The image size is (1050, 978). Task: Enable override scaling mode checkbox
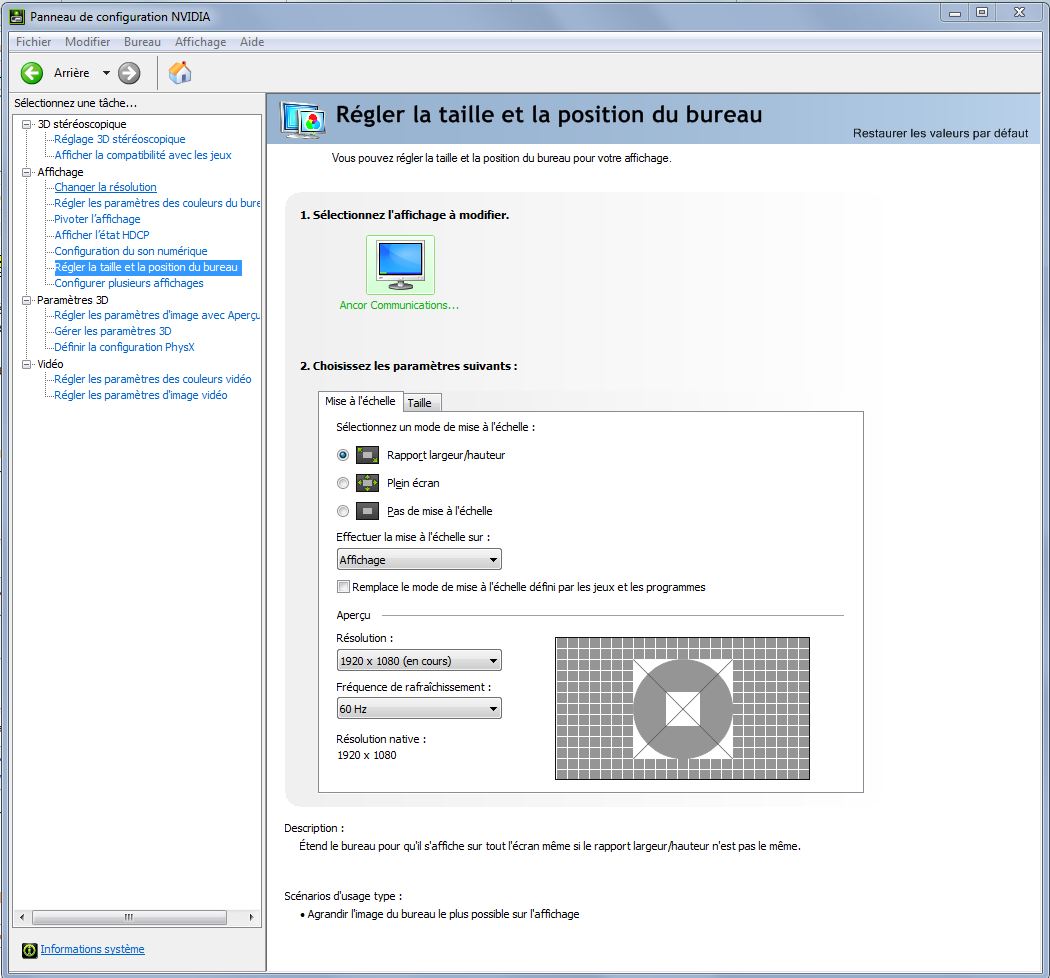[343, 587]
